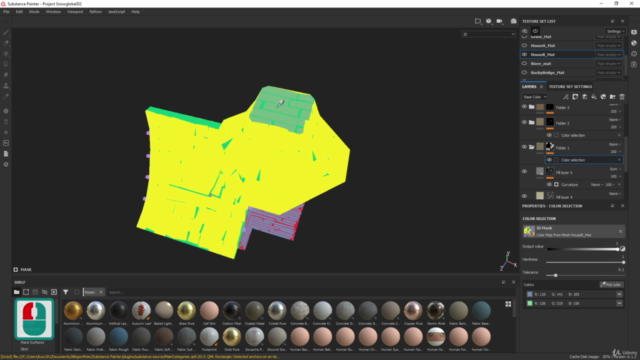Remove ID Mask color map with X
This screenshot has height=360, width=640.
click(620, 231)
